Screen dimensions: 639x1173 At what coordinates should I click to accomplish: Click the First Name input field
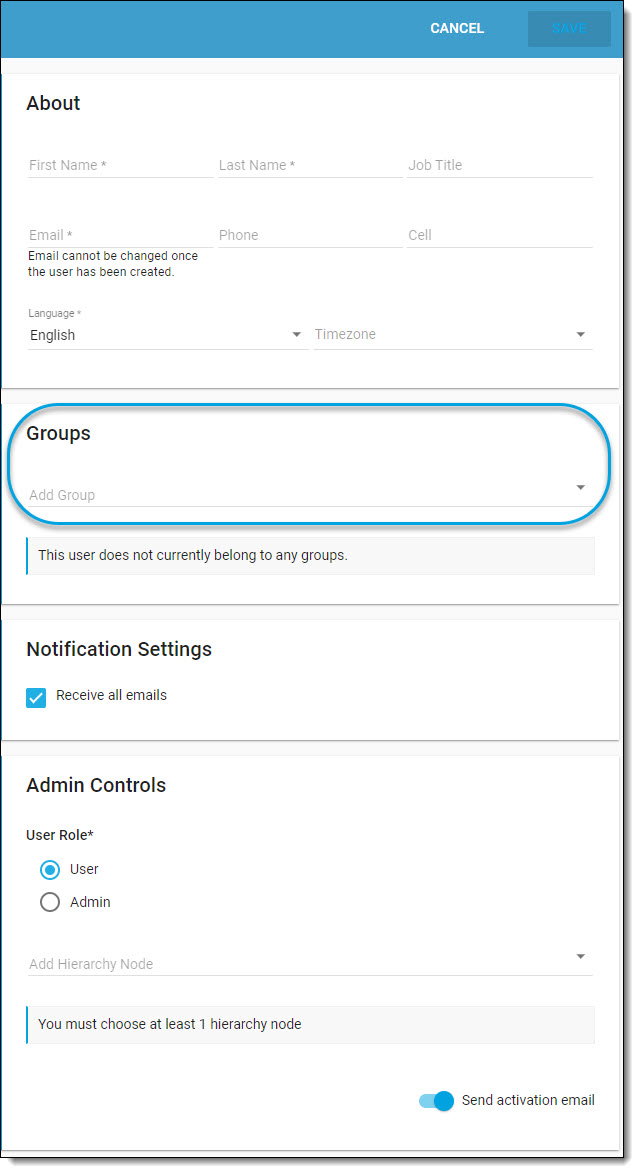(120, 165)
